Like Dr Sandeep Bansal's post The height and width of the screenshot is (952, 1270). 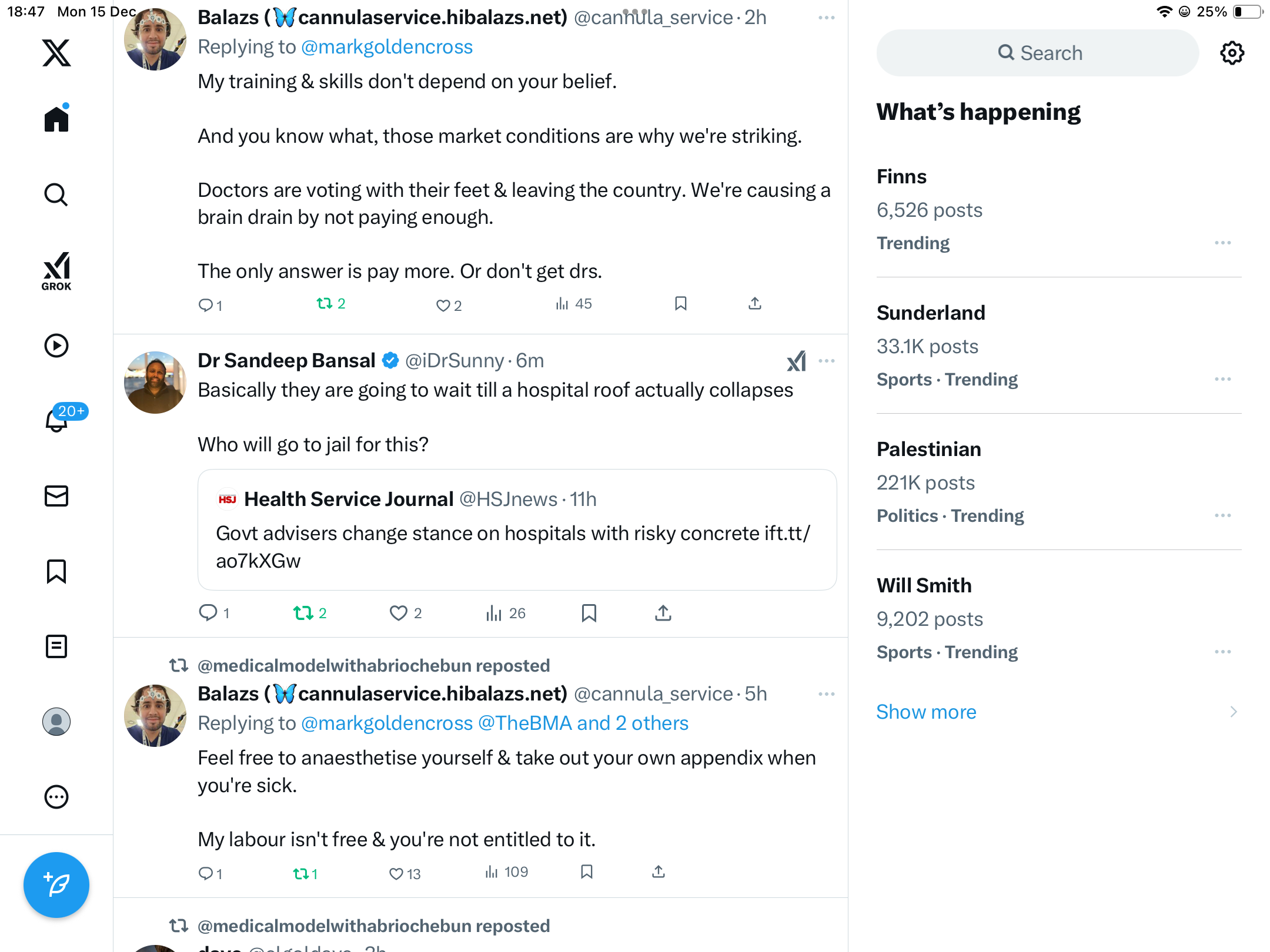point(399,613)
